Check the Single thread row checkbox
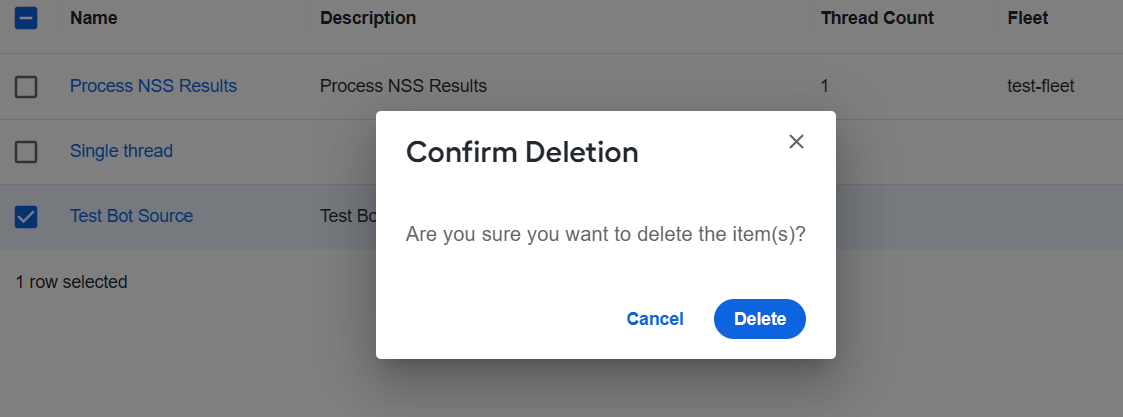Screen dimensions: 1123x417 [26, 152]
